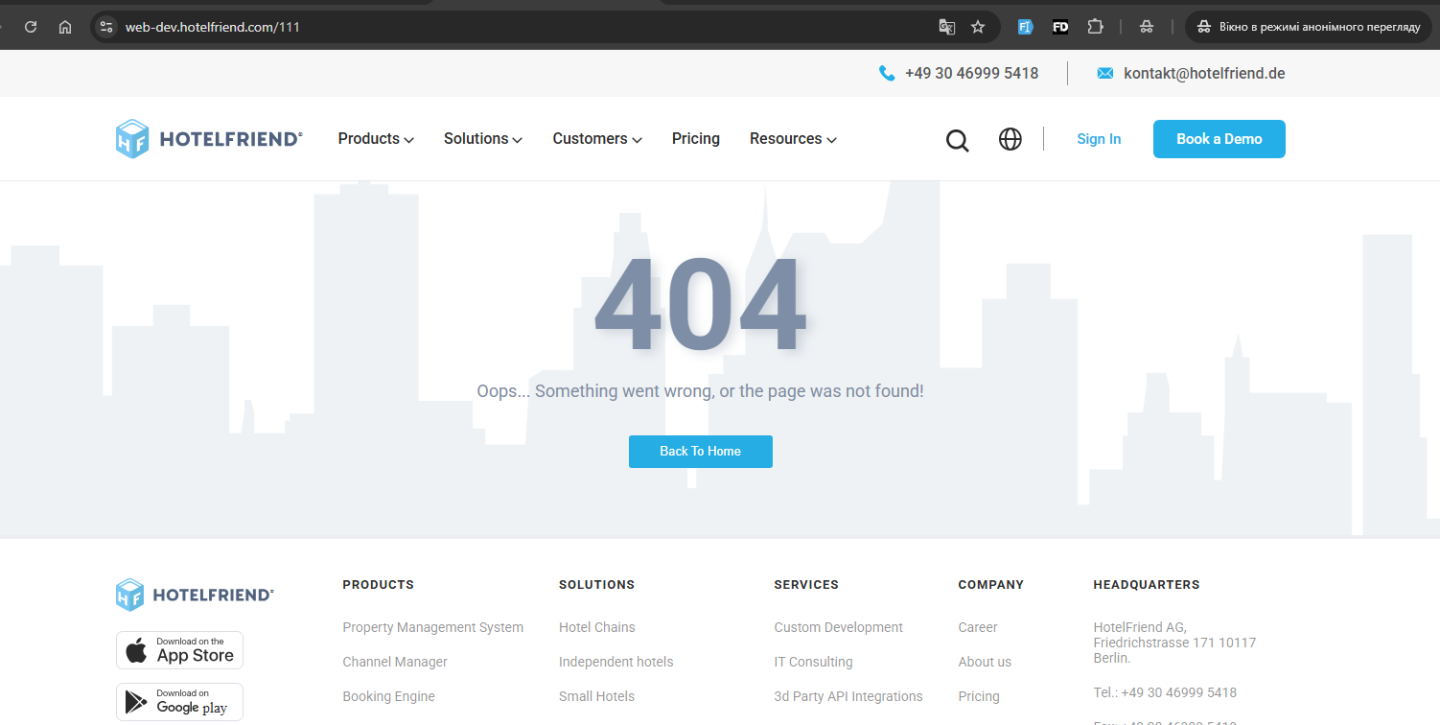Screen dimensions: 1440x725
Task: Click the search magnifier icon in header
Action: (957, 140)
